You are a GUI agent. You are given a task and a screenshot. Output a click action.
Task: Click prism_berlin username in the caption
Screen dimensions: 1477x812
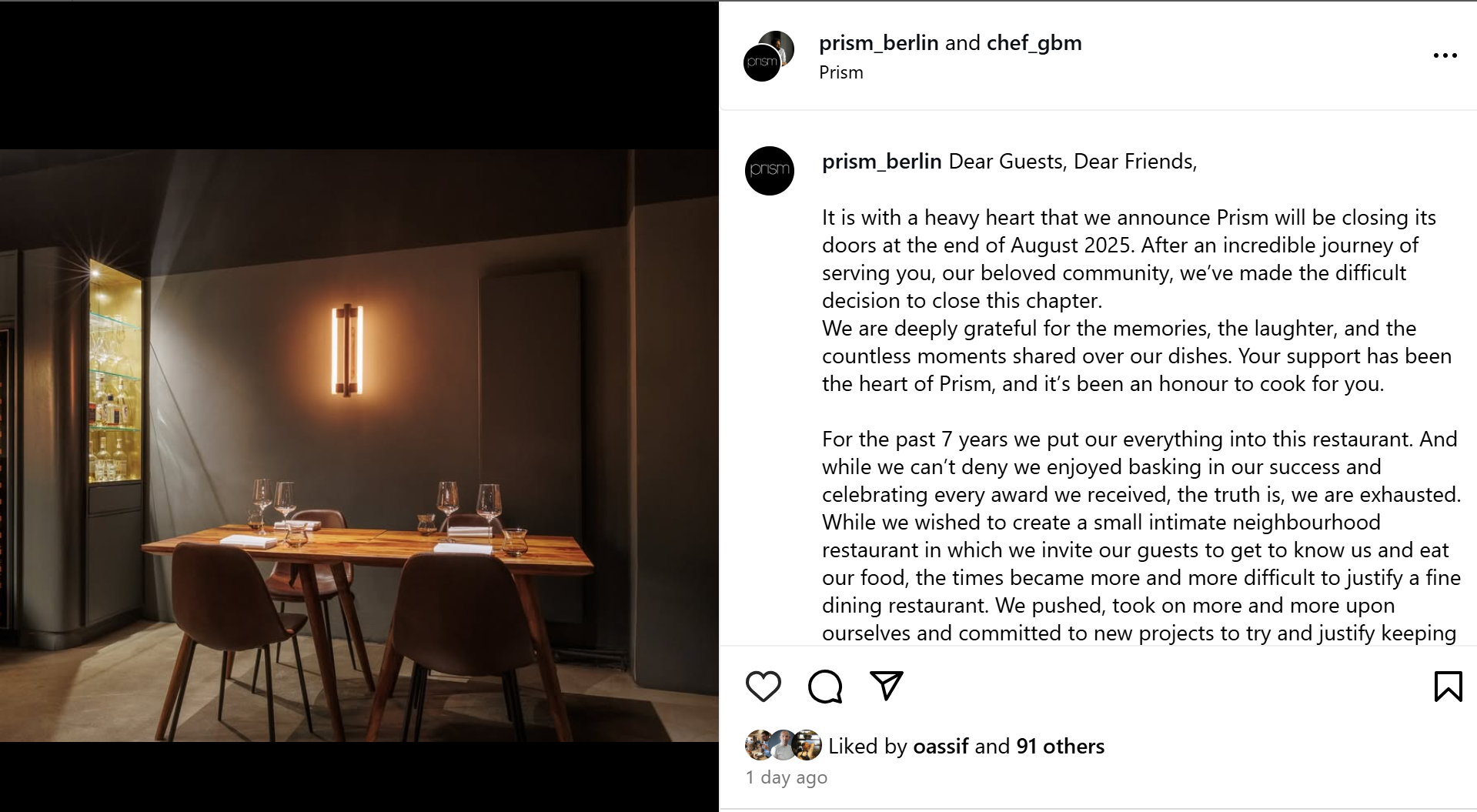pos(881,162)
